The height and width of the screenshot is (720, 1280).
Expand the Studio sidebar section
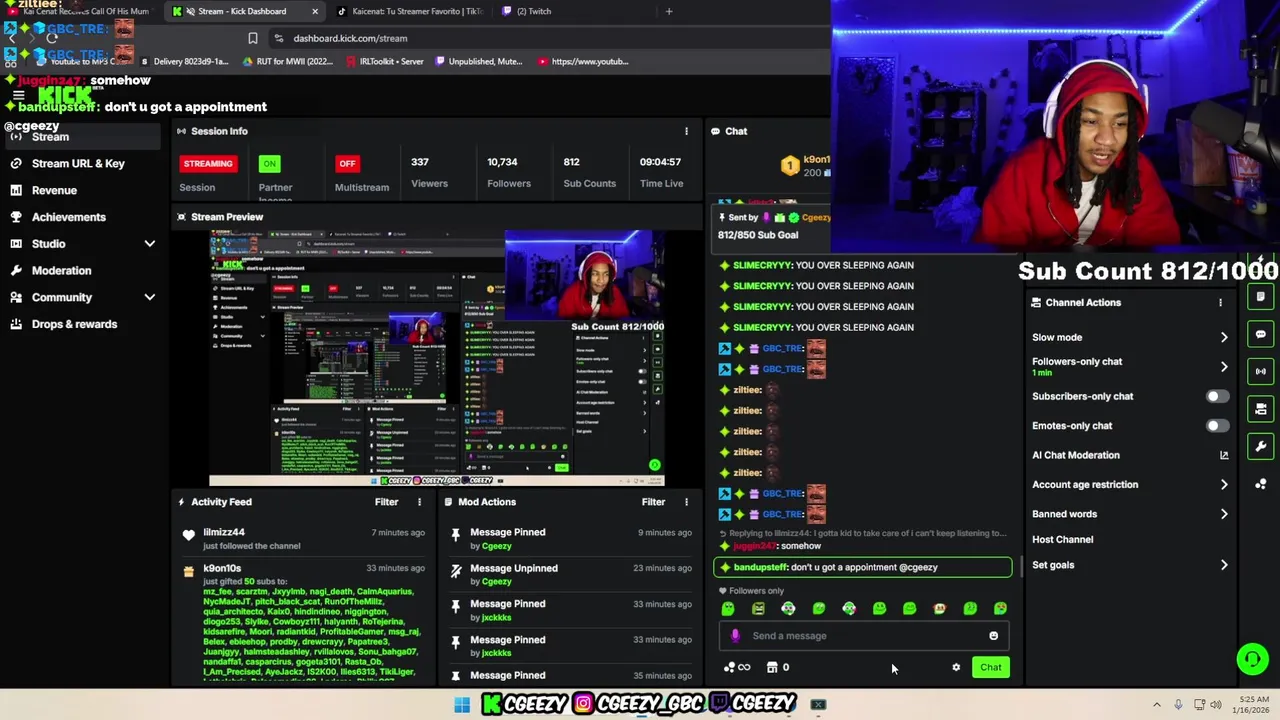(x=149, y=244)
